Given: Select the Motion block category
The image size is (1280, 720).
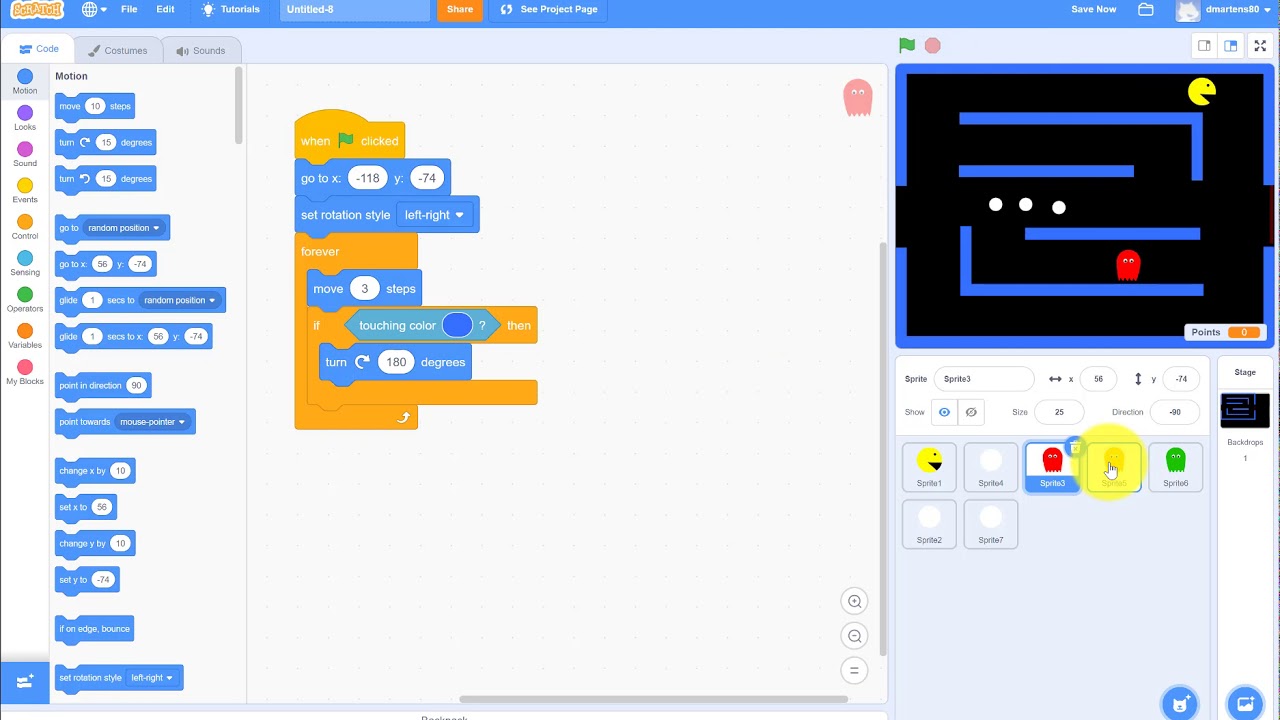Looking at the screenshot, I should tap(25, 82).
